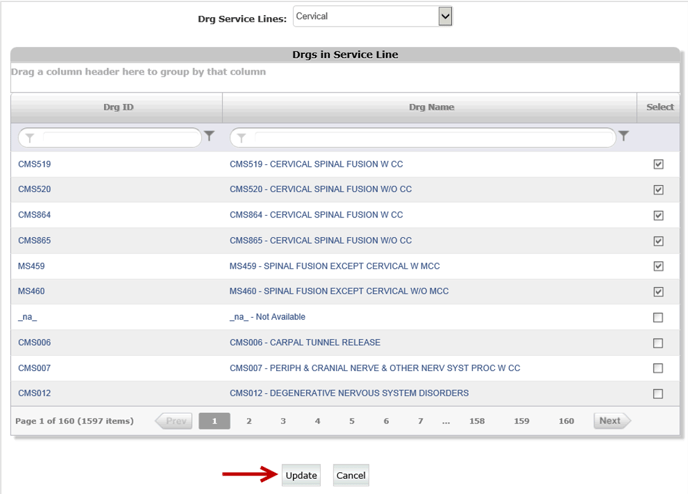Click 'CMS519 - CERVICAL SPINAL FUSION W CC'
Screen dimensions: 688x494
pos(316,164)
